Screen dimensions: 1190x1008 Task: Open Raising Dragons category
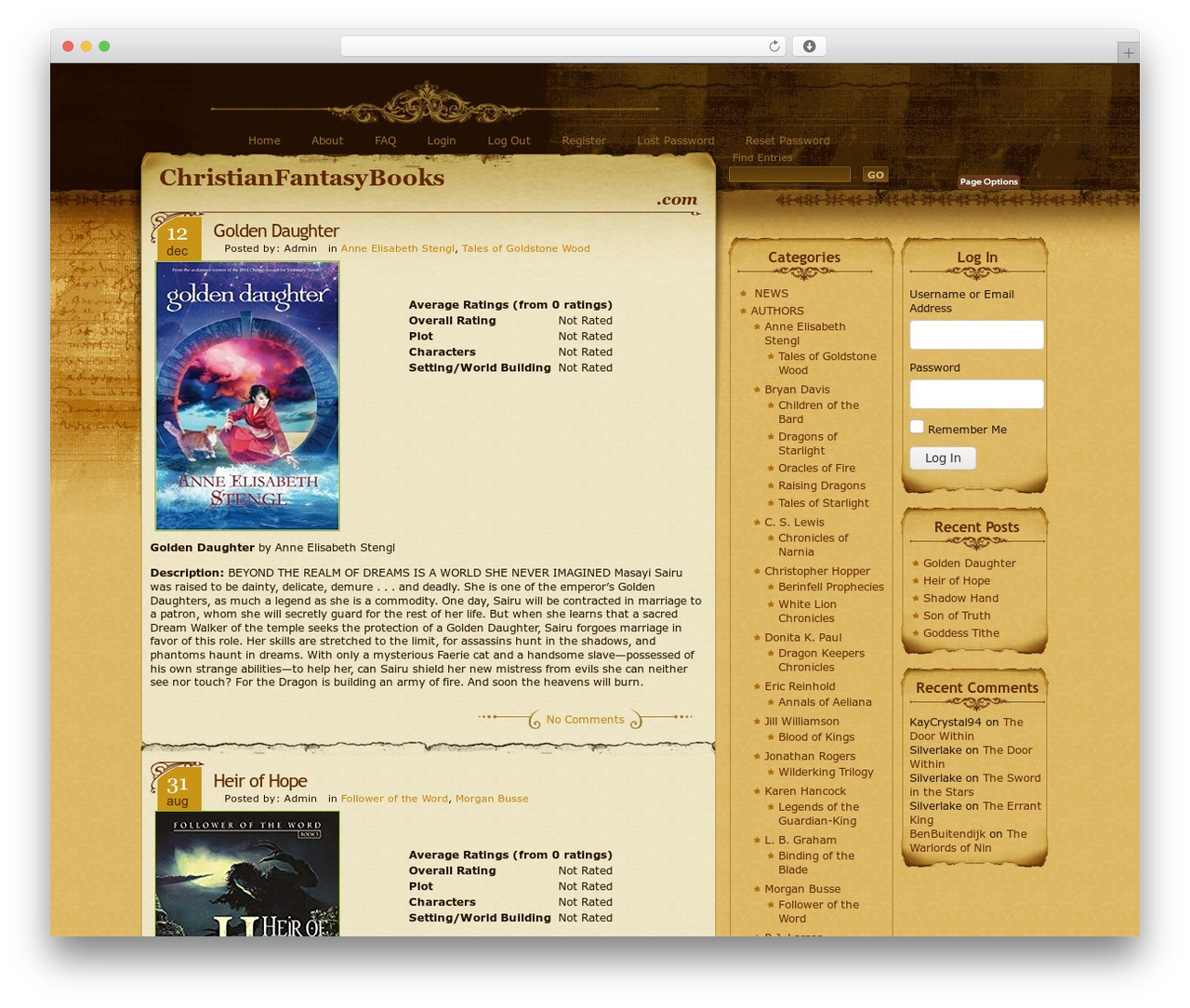[x=822, y=485]
